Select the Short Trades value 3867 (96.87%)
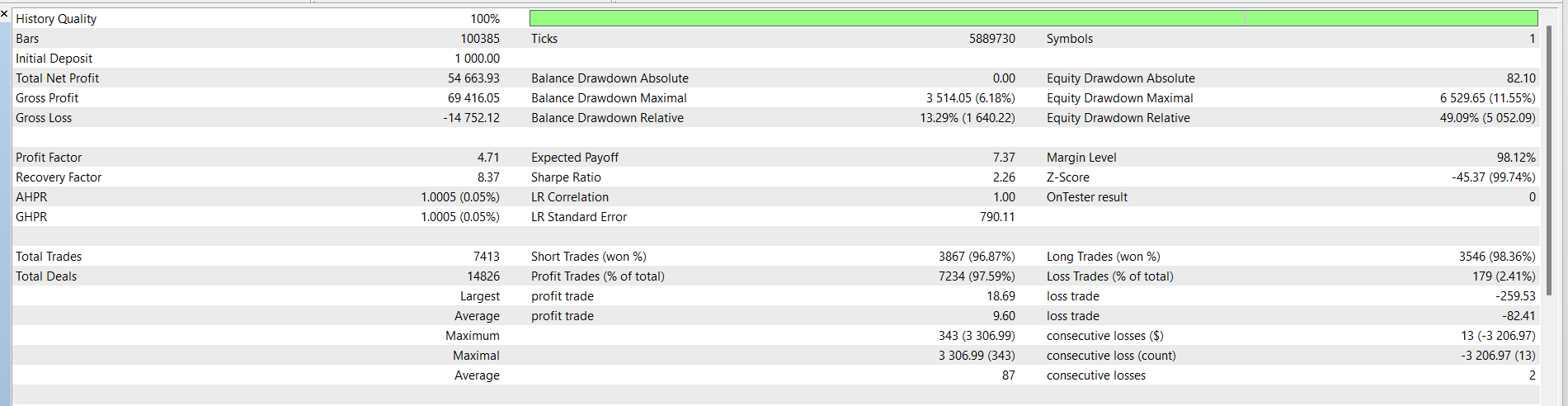Screen dimensions: 1568x406 (977, 257)
